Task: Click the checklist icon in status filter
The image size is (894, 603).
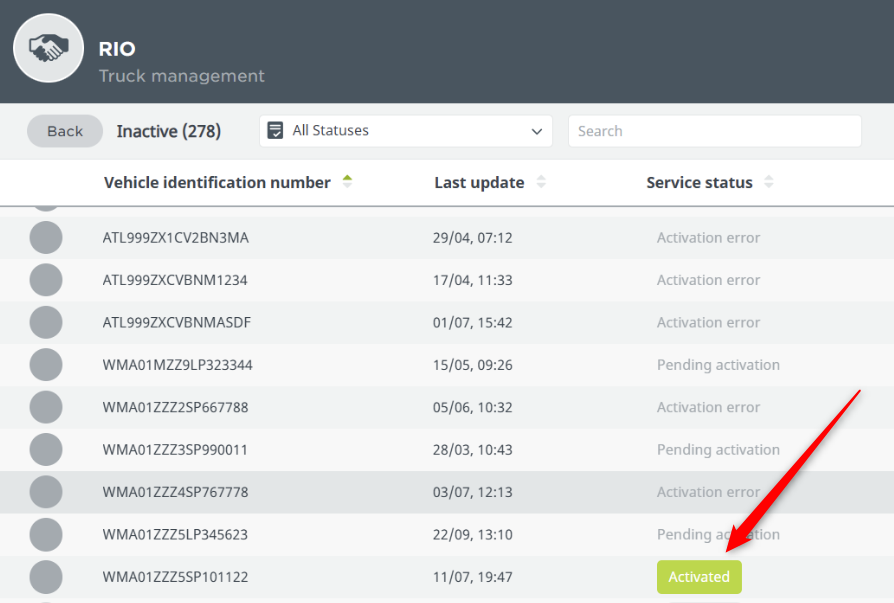Action: point(275,131)
